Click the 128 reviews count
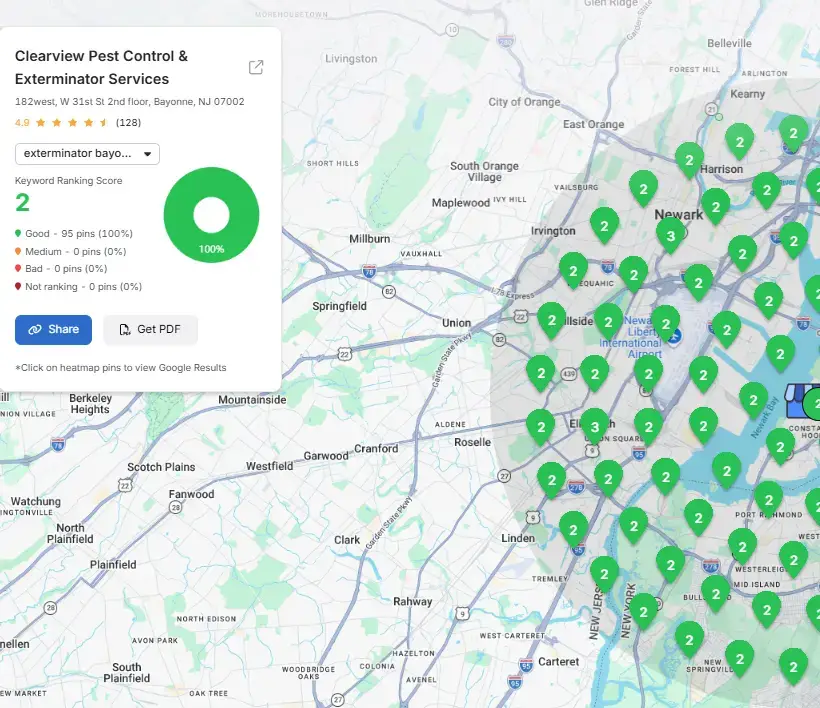Image resolution: width=820 pixels, height=708 pixels. click(128, 122)
